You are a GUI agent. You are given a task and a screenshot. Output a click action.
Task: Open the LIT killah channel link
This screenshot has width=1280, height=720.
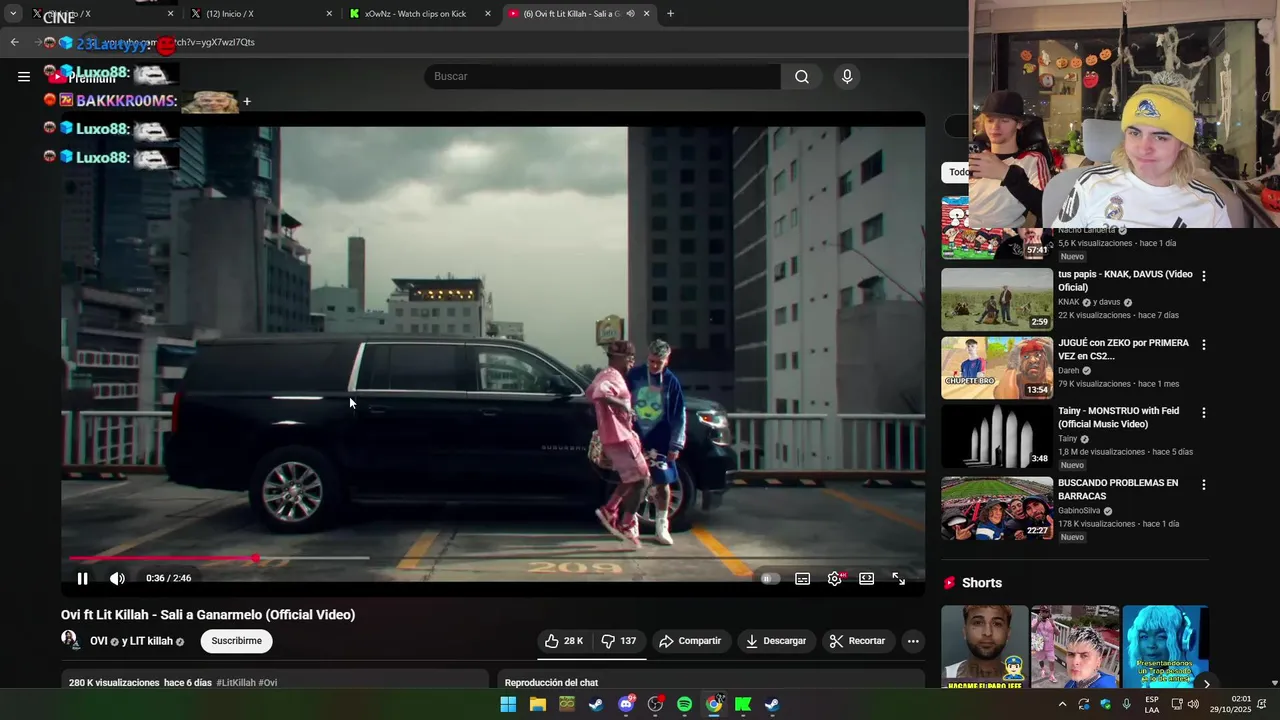click(147, 641)
